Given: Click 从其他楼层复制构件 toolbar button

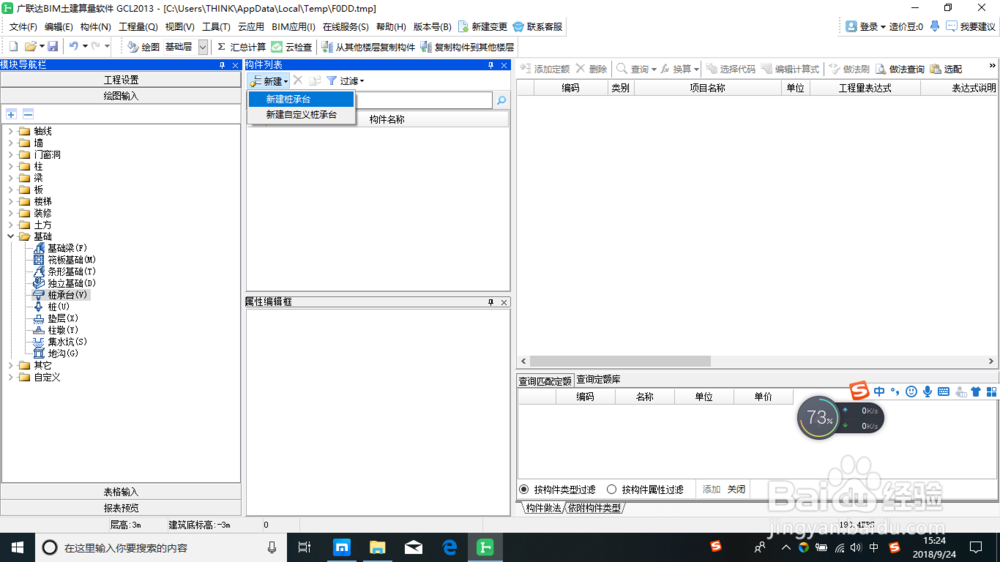Looking at the screenshot, I should [x=368, y=47].
